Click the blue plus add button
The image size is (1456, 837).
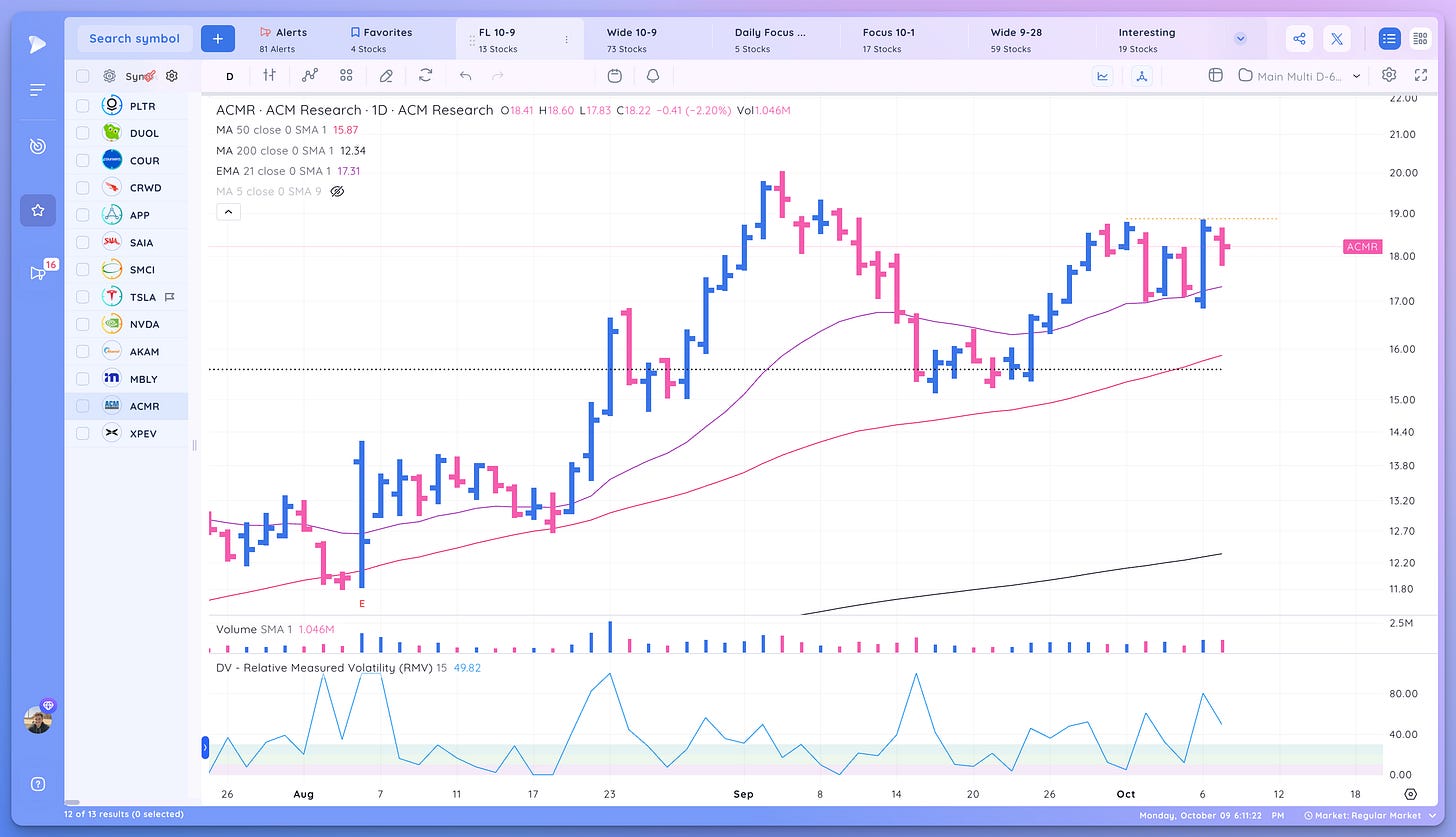click(217, 39)
